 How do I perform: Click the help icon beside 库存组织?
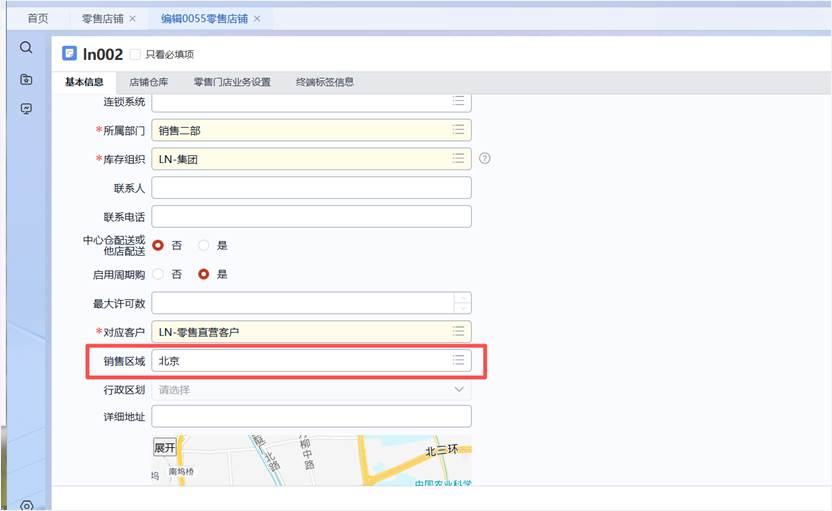pos(485,158)
